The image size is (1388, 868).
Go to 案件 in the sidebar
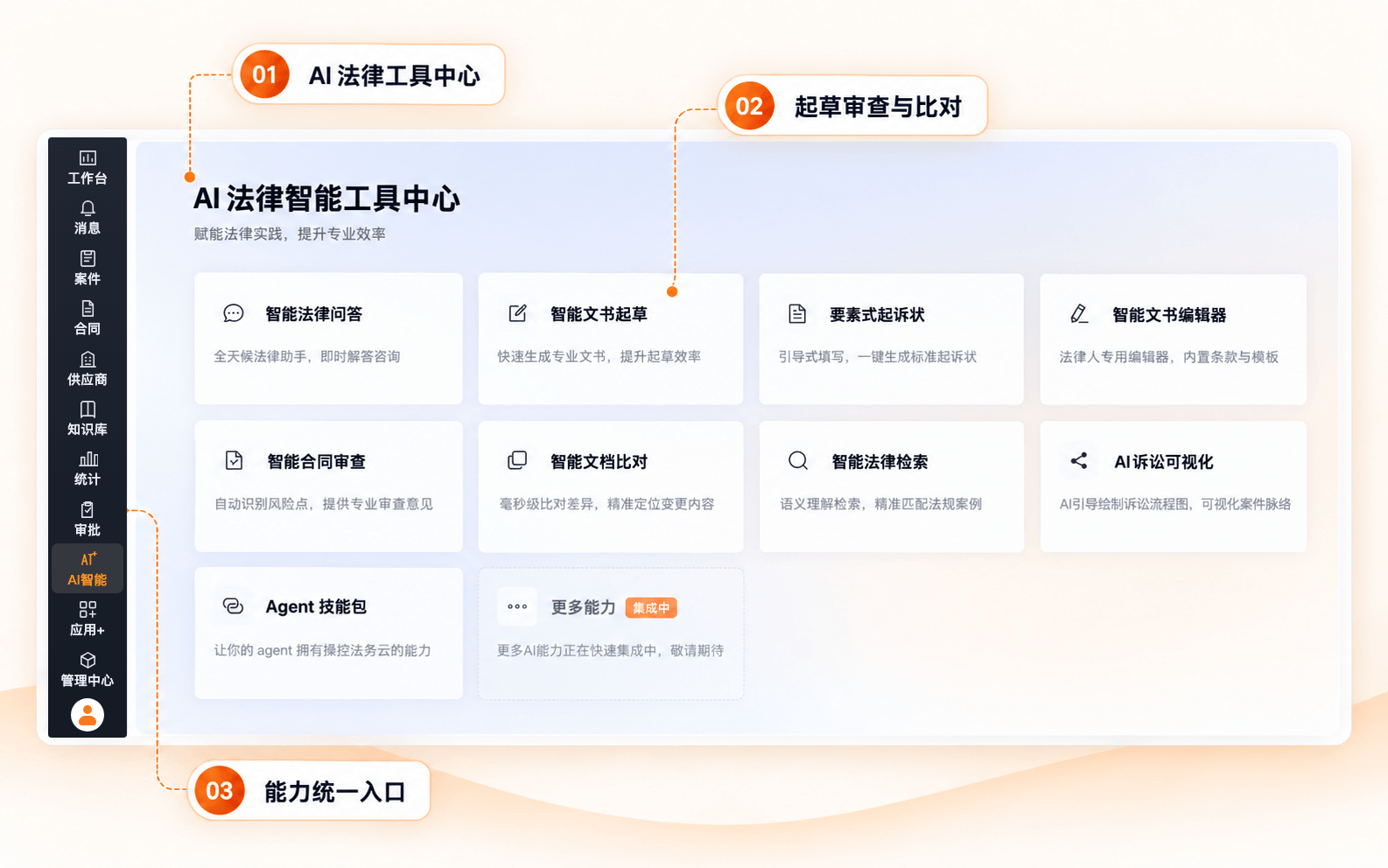[x=88, y=267]
